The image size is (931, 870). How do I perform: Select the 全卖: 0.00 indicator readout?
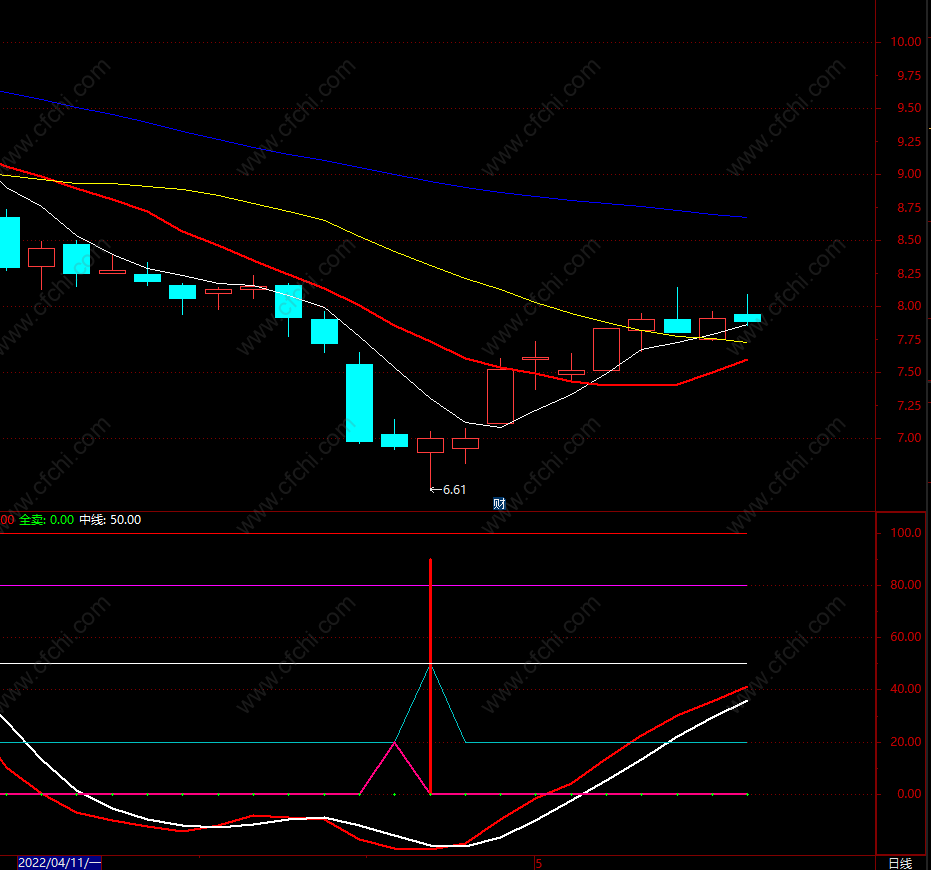point(46,520)
